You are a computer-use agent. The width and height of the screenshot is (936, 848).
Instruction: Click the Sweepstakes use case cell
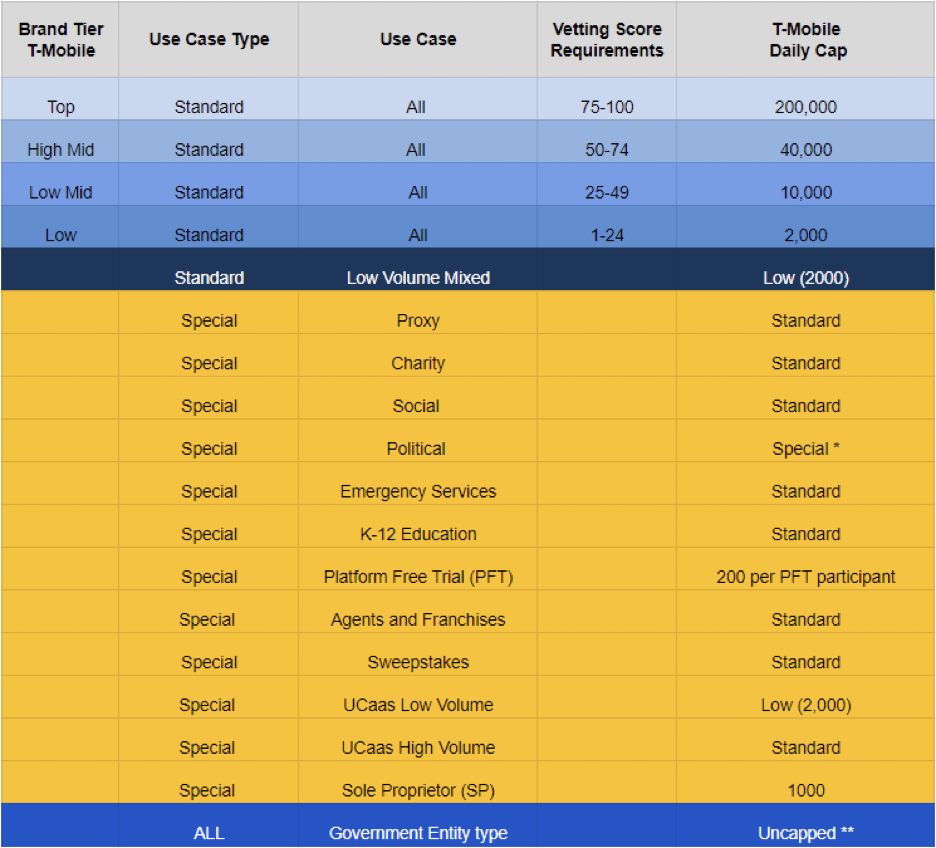click(418, 662)
